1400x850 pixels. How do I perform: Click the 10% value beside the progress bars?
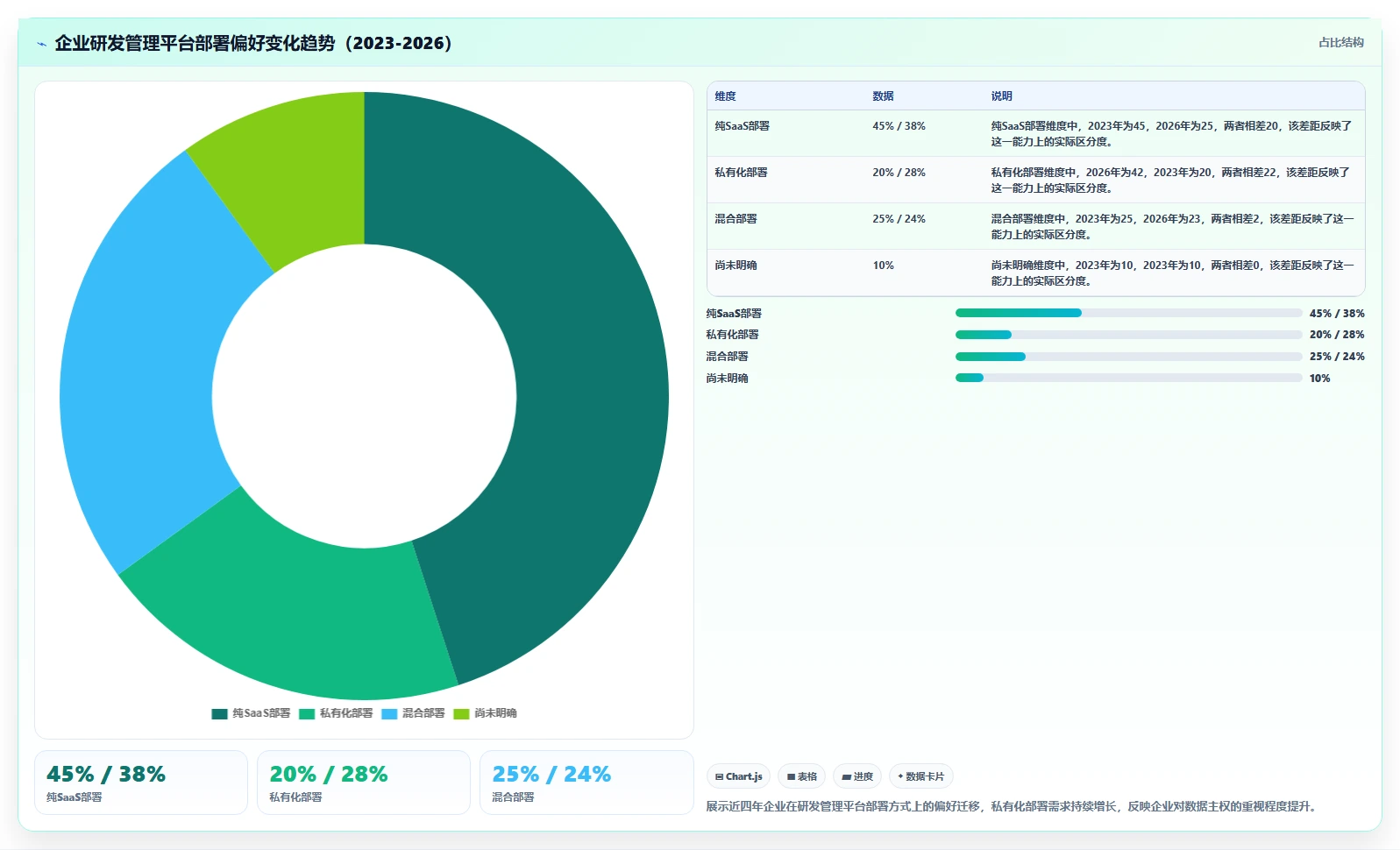tap(1319, 379)
